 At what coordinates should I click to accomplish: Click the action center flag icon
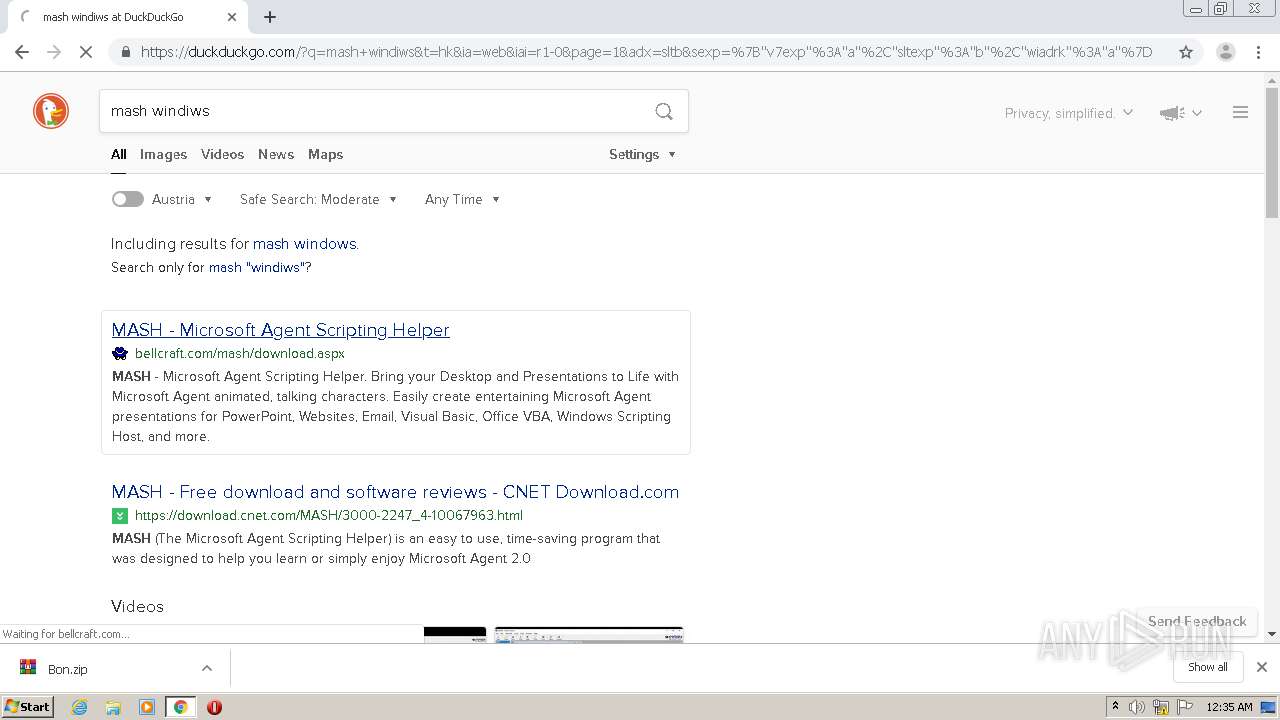[1185, 707]
